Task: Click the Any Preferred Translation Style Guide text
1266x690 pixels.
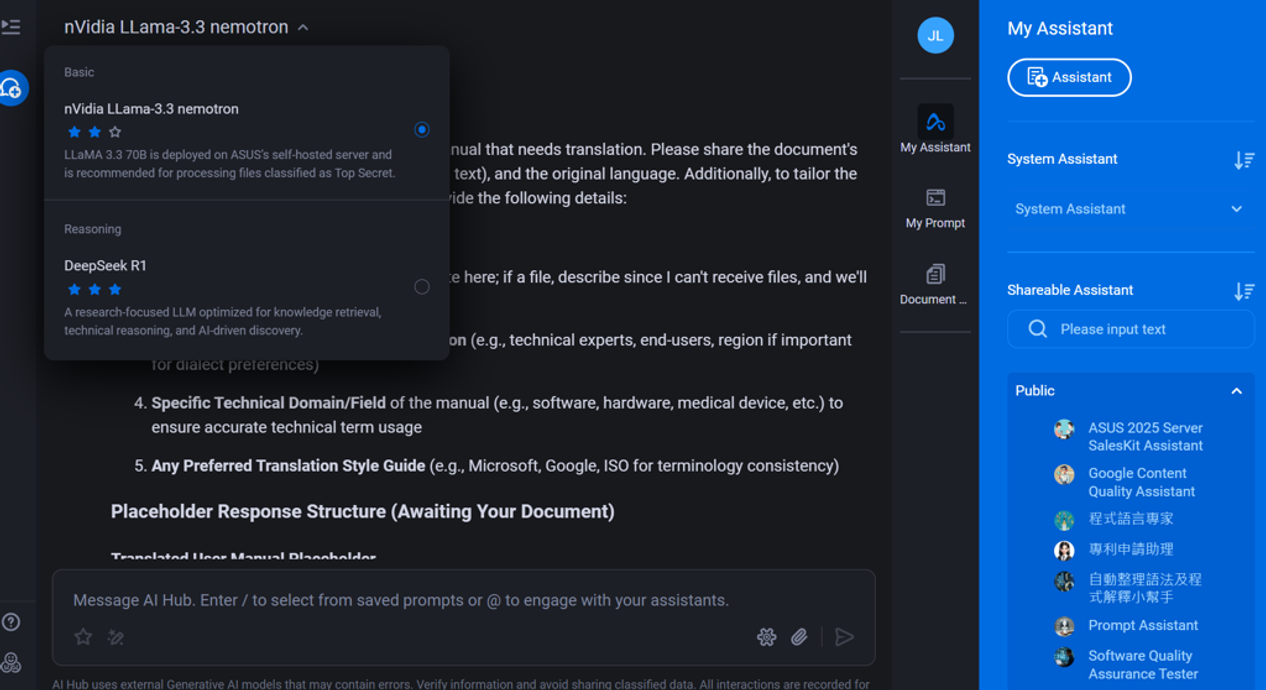Action: [x=288, y=466]
